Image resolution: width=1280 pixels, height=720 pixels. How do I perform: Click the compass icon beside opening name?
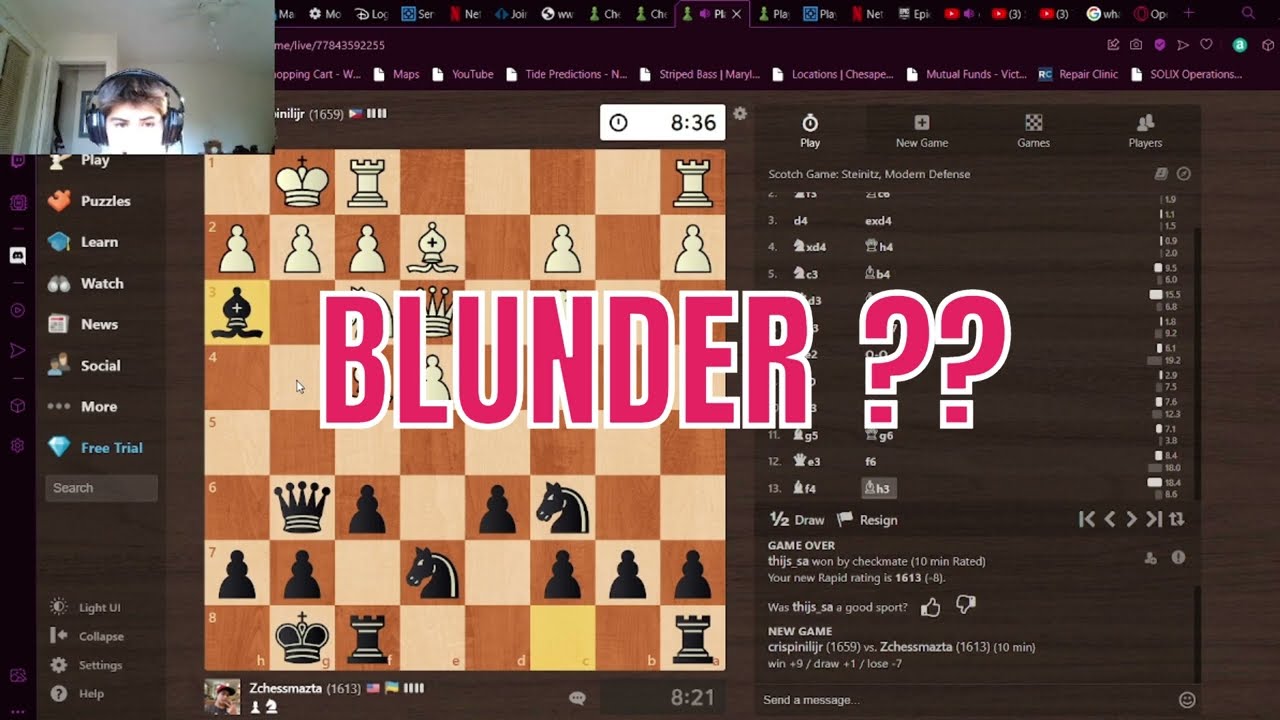(x=1184, y=174)
